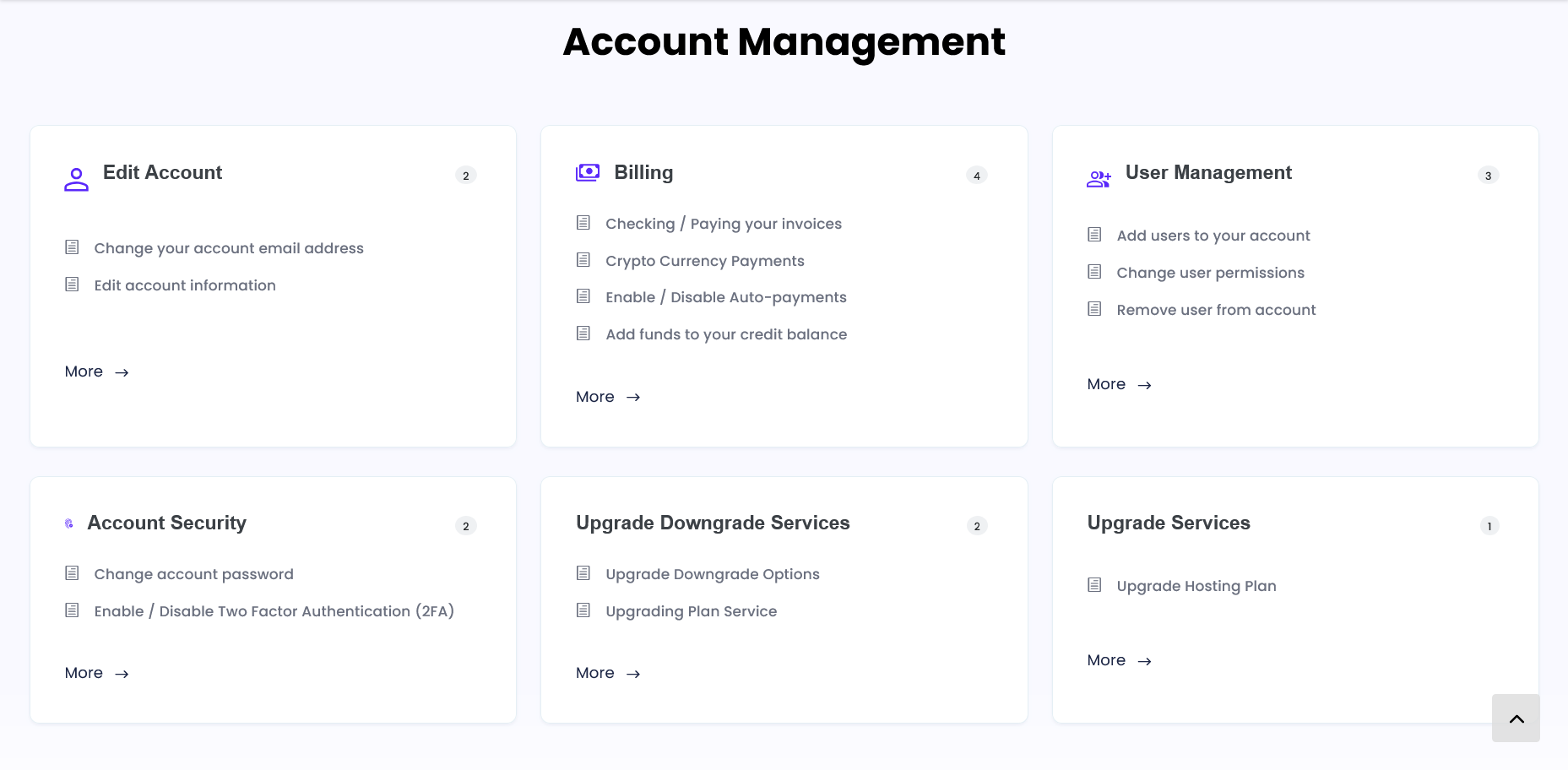1568x770 pixels.
Task: Open the Upgrade Services category heading
Action: coord(1169,523)
